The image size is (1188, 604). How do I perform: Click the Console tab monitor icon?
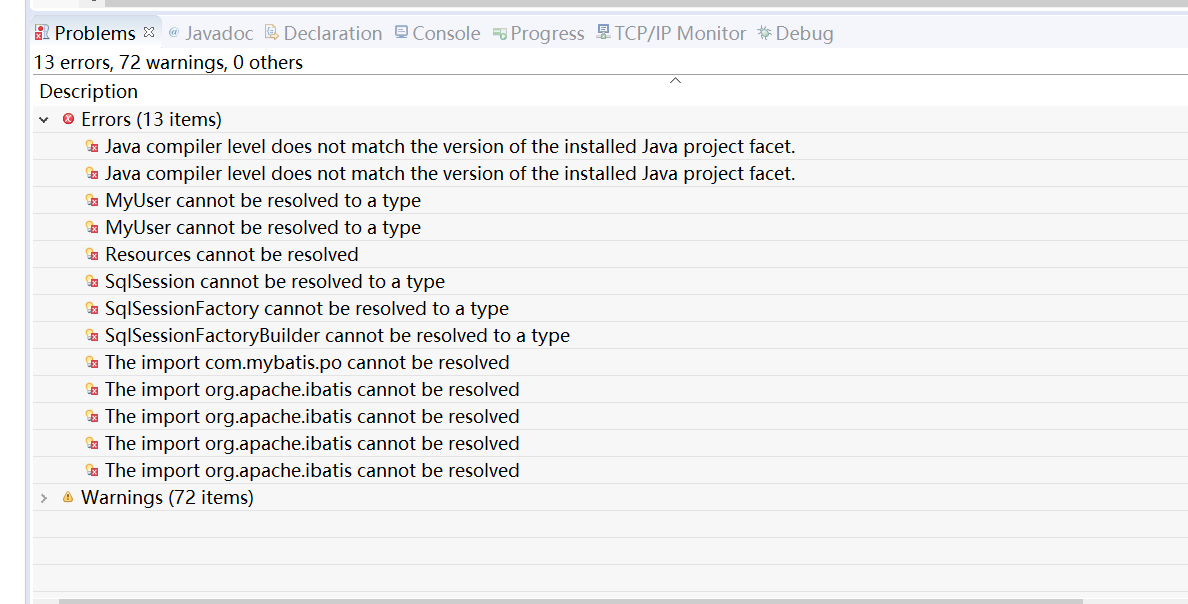point(401,33)
